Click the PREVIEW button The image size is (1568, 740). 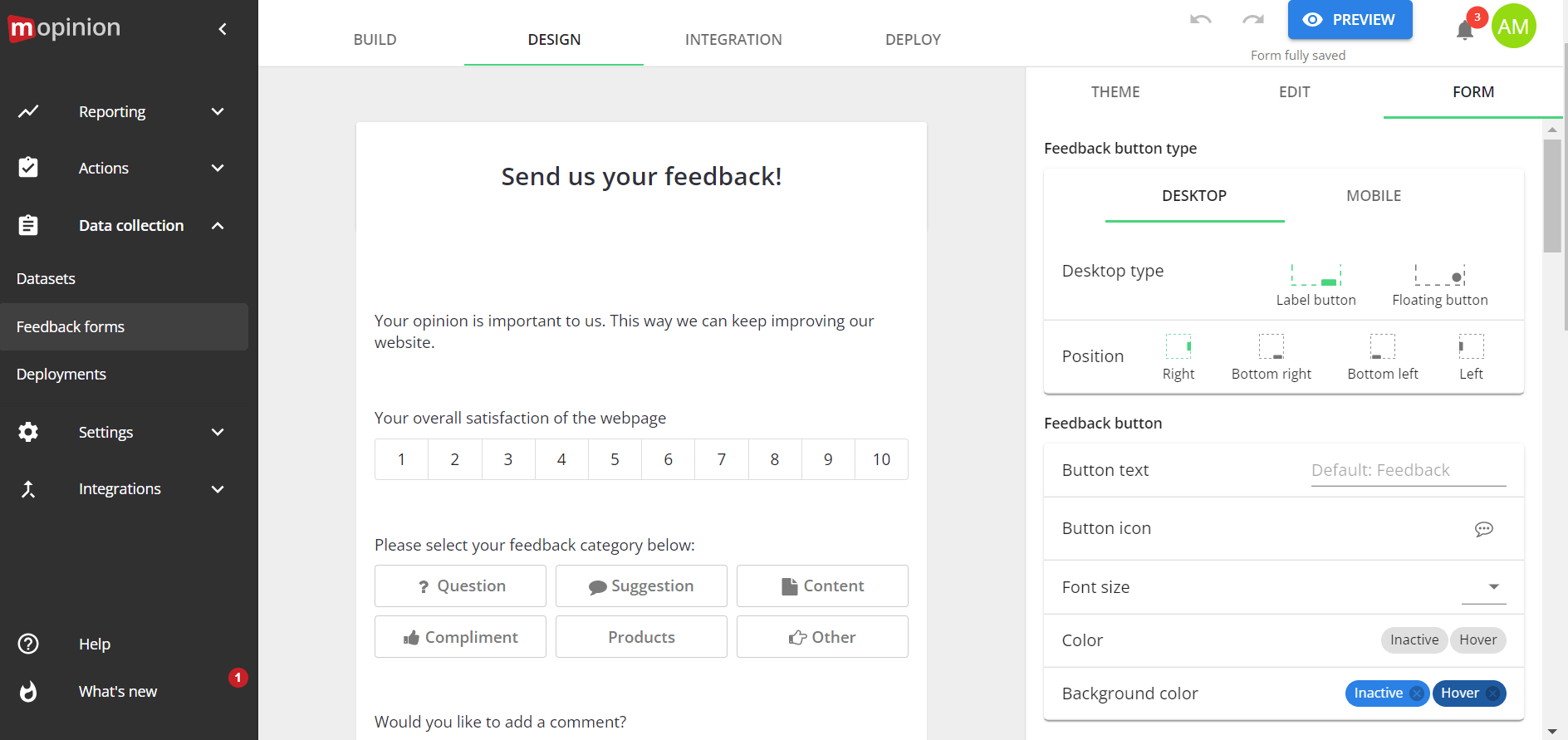1350,19
